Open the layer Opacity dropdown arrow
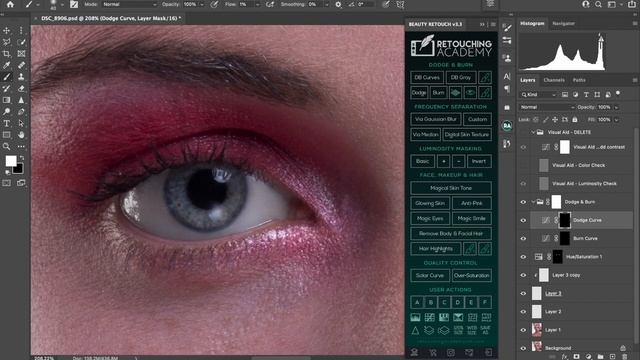Viewport: 640px width, 360px height. [616, 107]
